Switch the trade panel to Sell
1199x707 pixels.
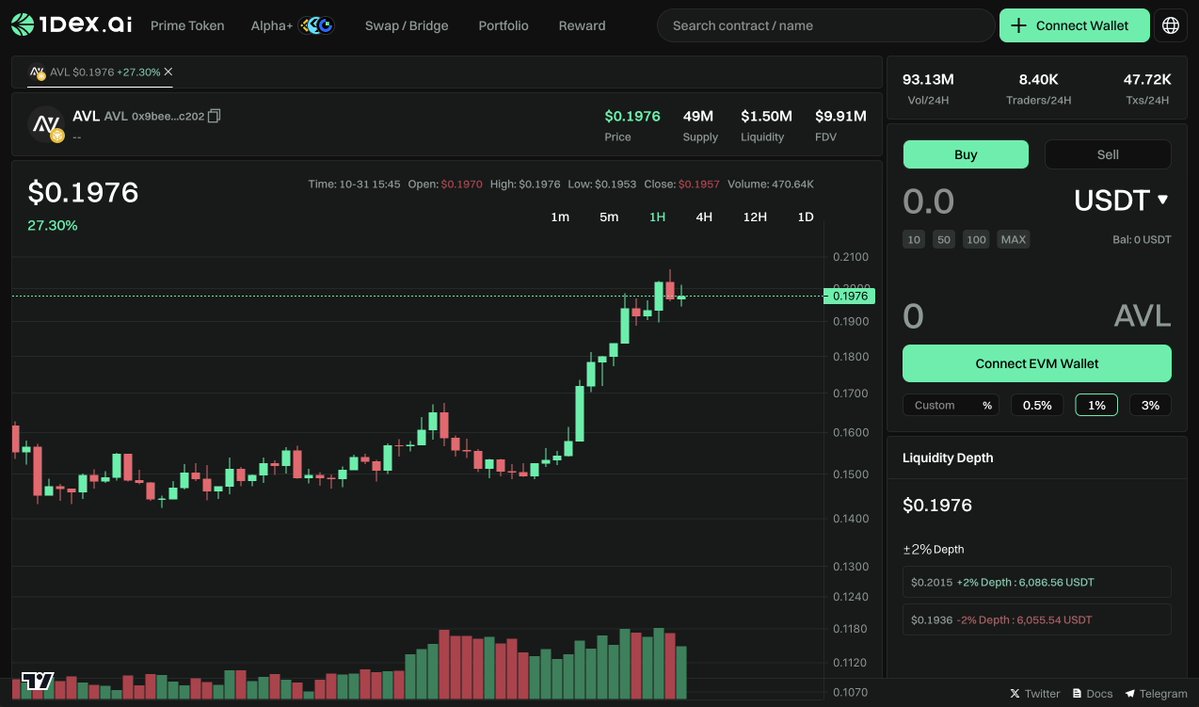pos(1107,154)
